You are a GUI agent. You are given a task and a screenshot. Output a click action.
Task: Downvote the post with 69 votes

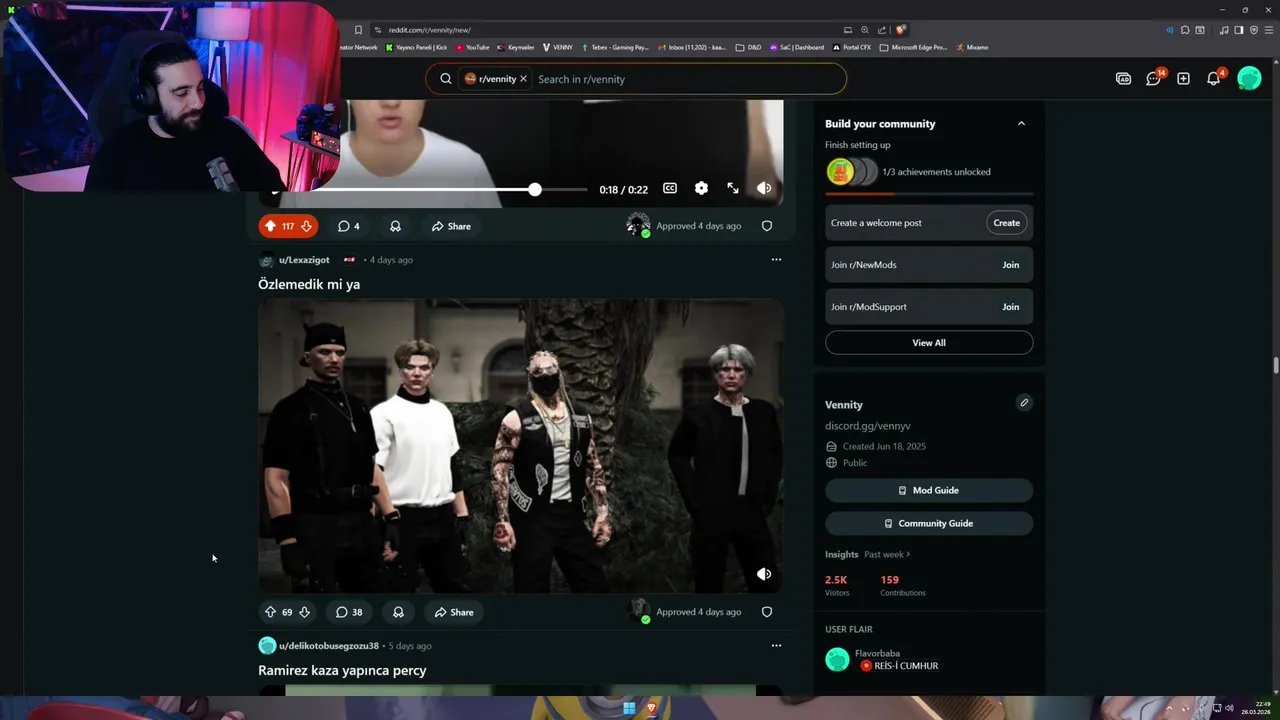click(x=304, y=612)
